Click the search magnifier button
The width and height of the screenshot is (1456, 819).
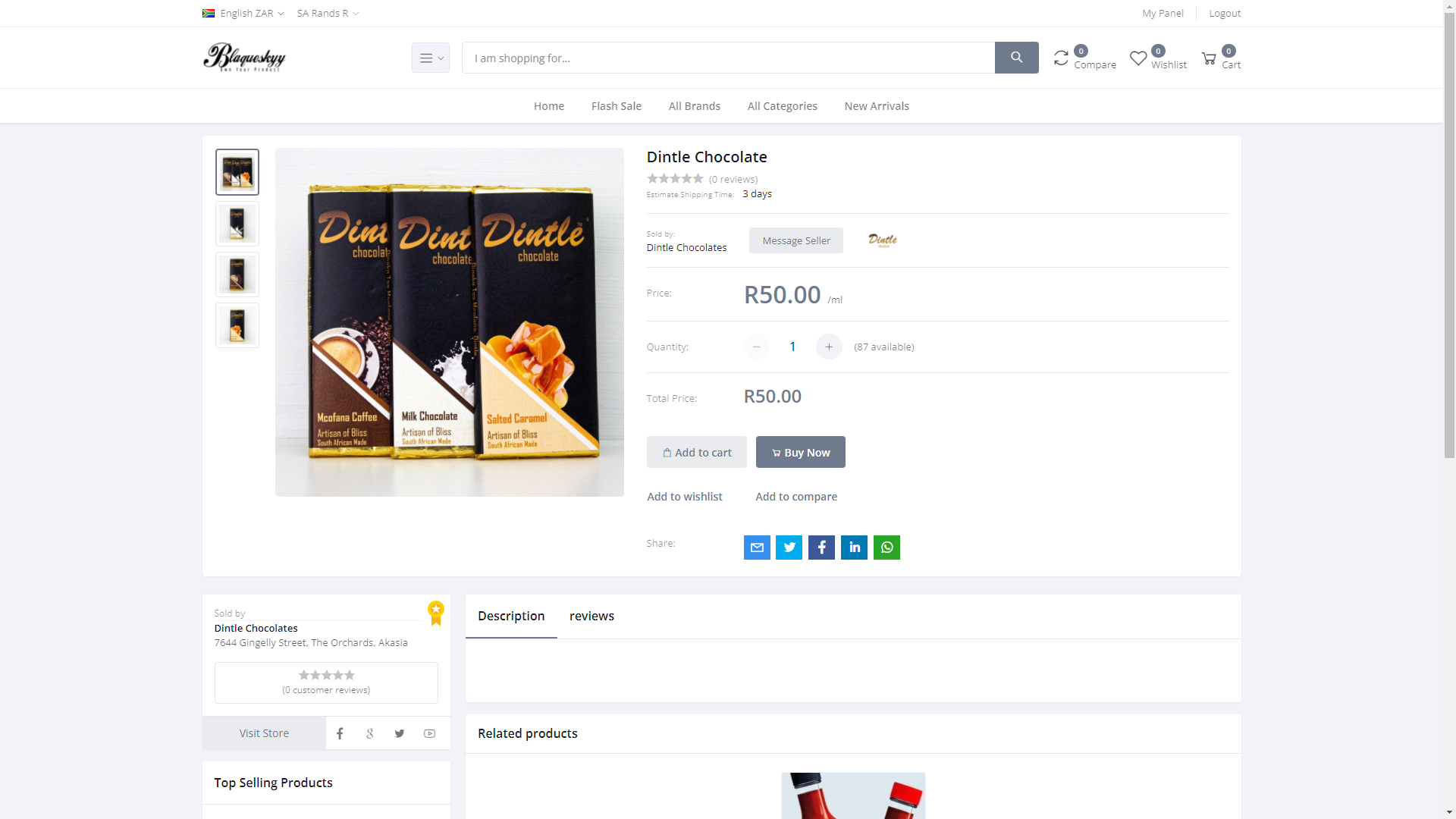pos(1016,58)
